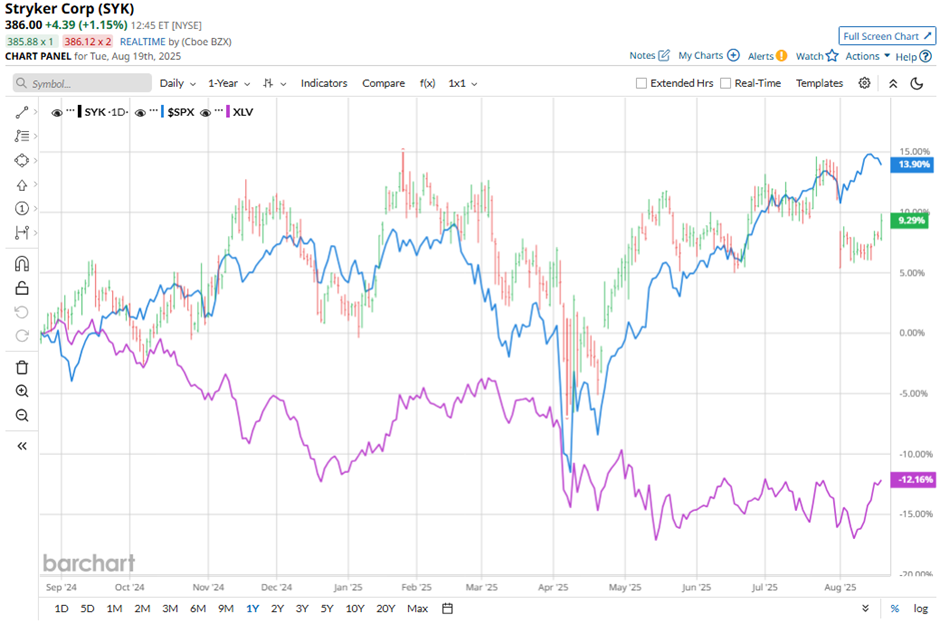The image size is (940, 623).
Task: Select the 6M time range
Action: pos(198,609)
